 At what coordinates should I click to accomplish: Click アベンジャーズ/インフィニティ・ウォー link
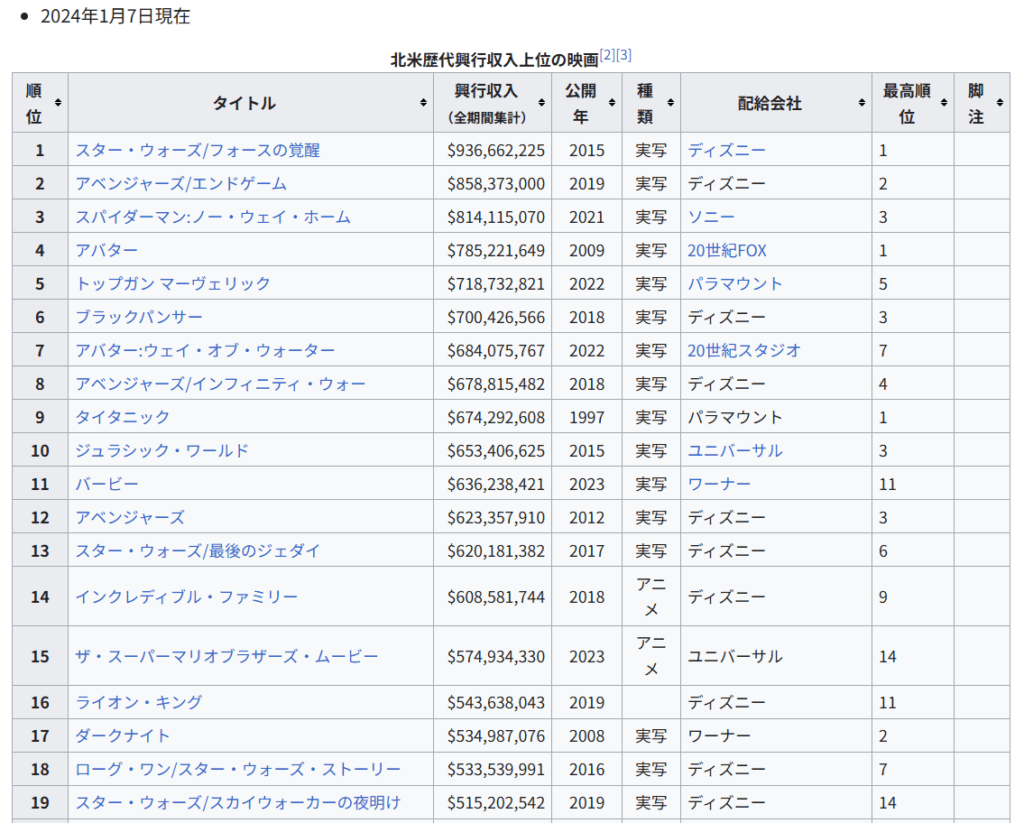(x=221, y=383)
